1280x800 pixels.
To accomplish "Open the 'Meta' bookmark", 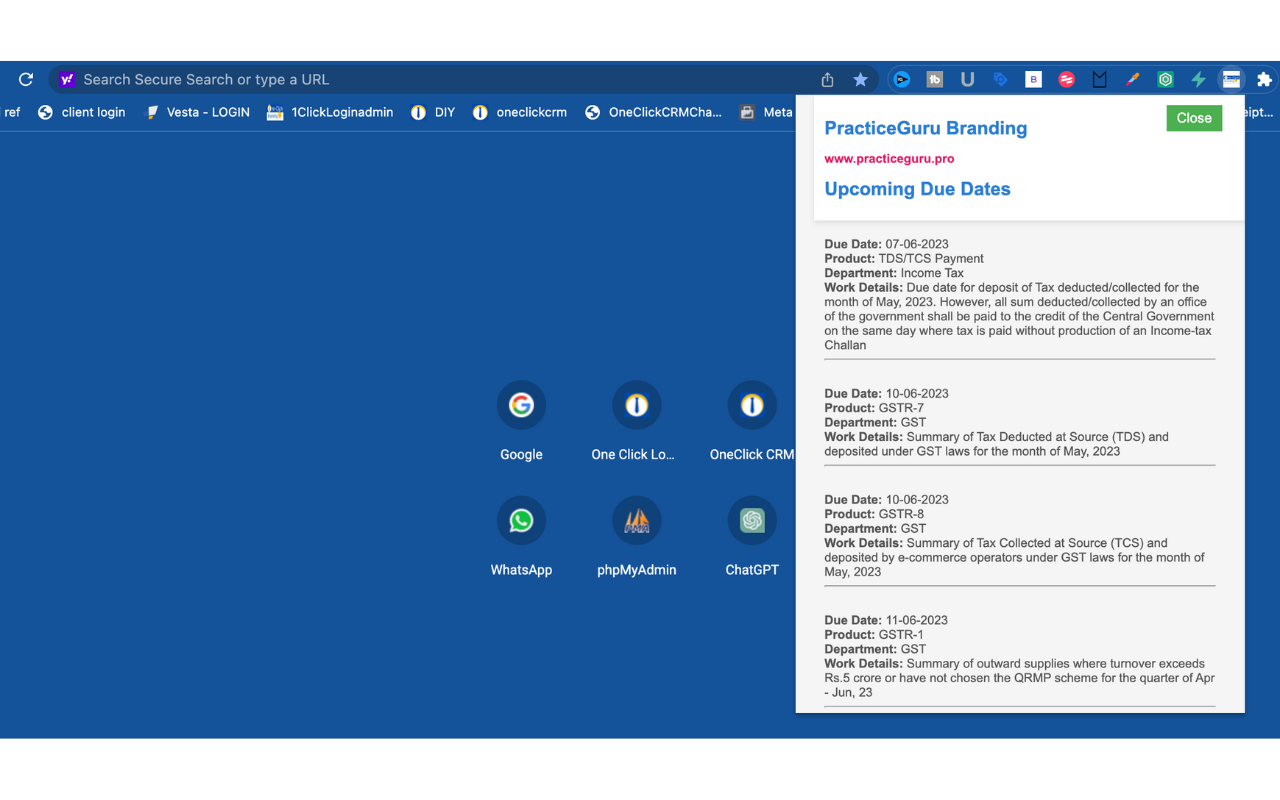I will tap(766, 112).
